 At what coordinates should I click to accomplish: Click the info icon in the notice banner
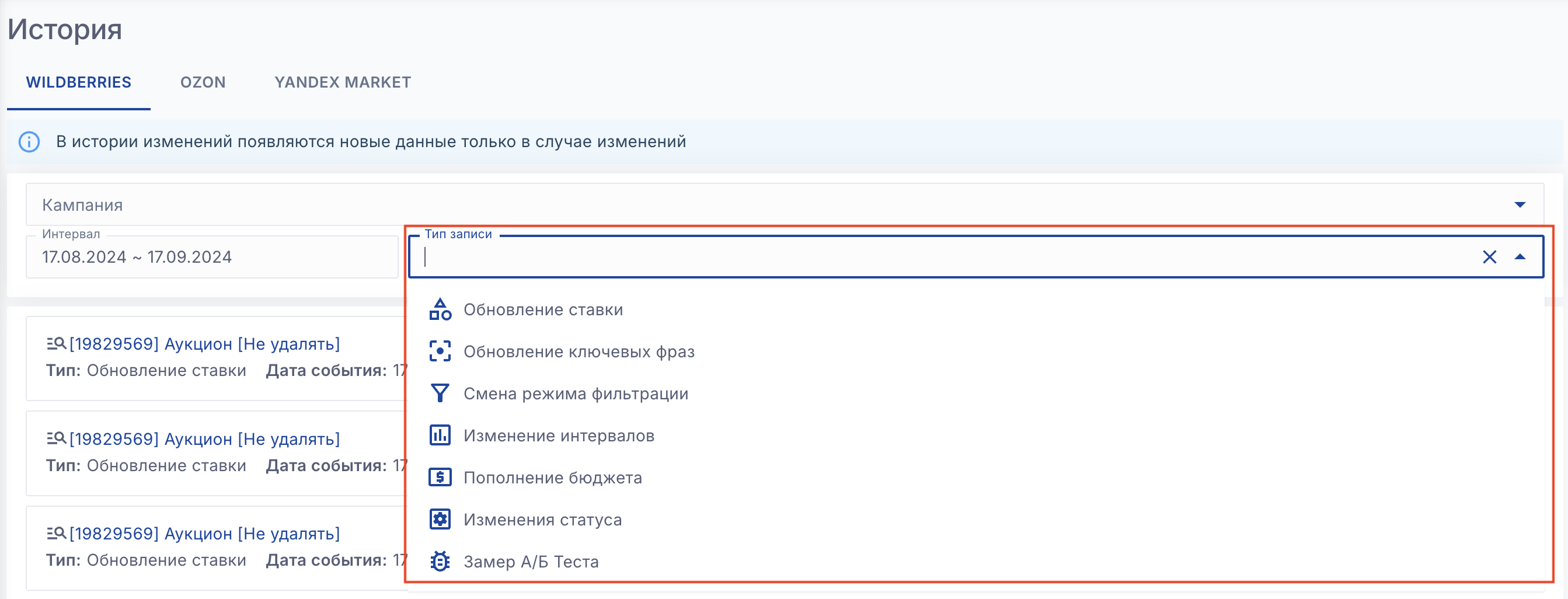[29, 142]
